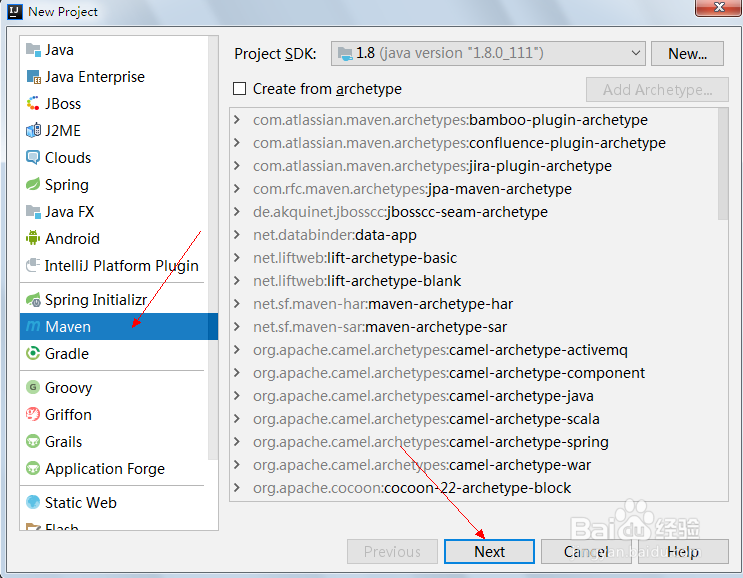Click the SDK folder icon in combo box

pos(345,54)
